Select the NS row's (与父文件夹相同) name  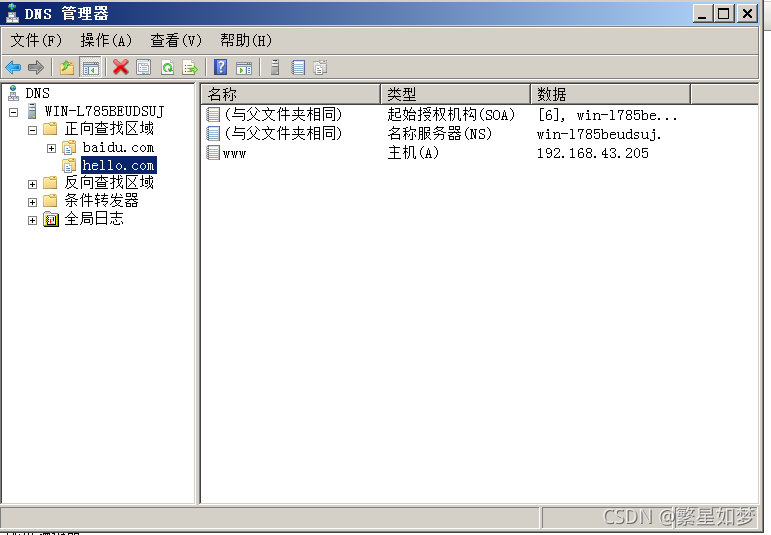point(283,133)
